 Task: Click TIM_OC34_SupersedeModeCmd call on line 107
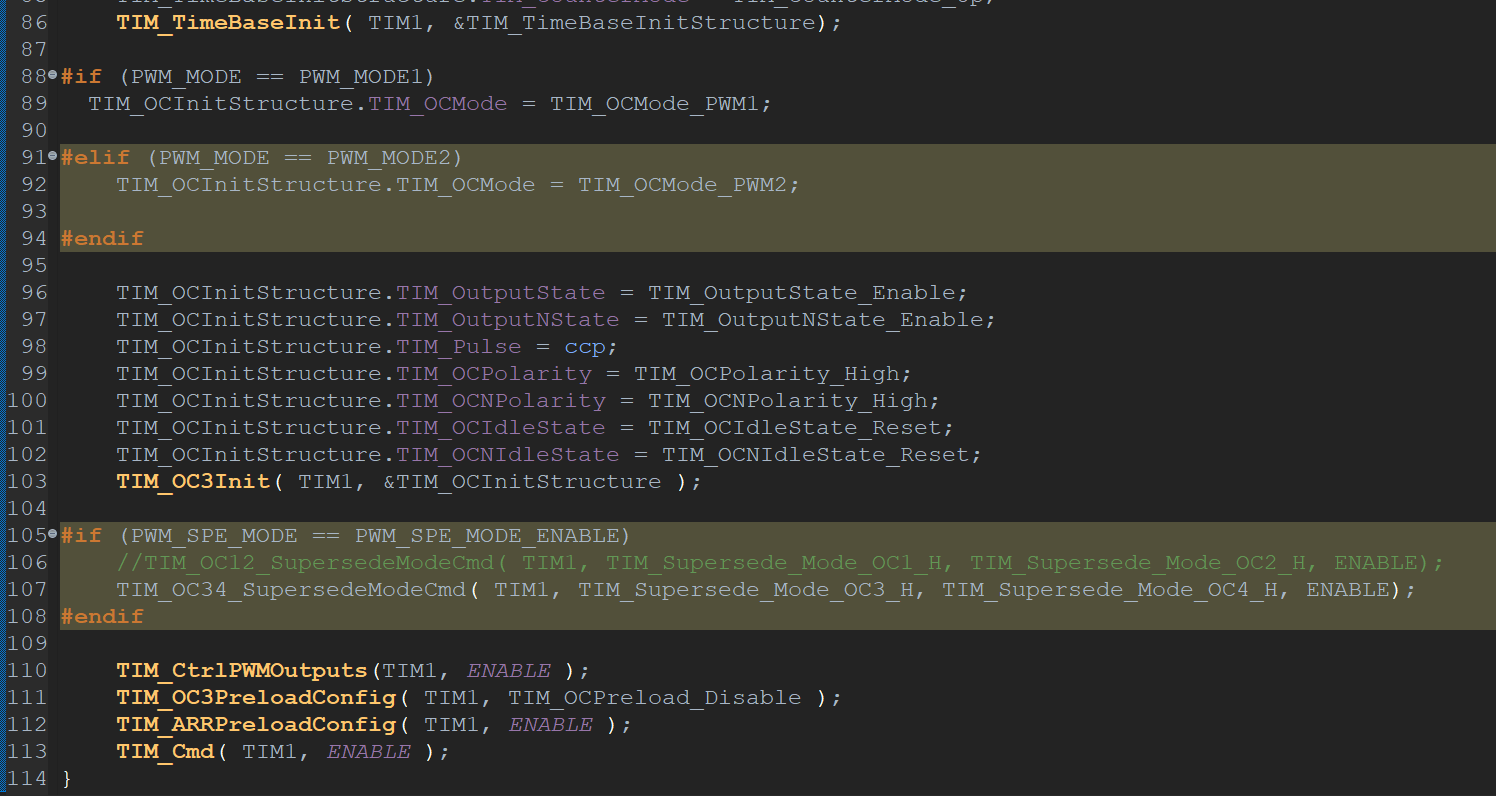(x=291, y=590)
